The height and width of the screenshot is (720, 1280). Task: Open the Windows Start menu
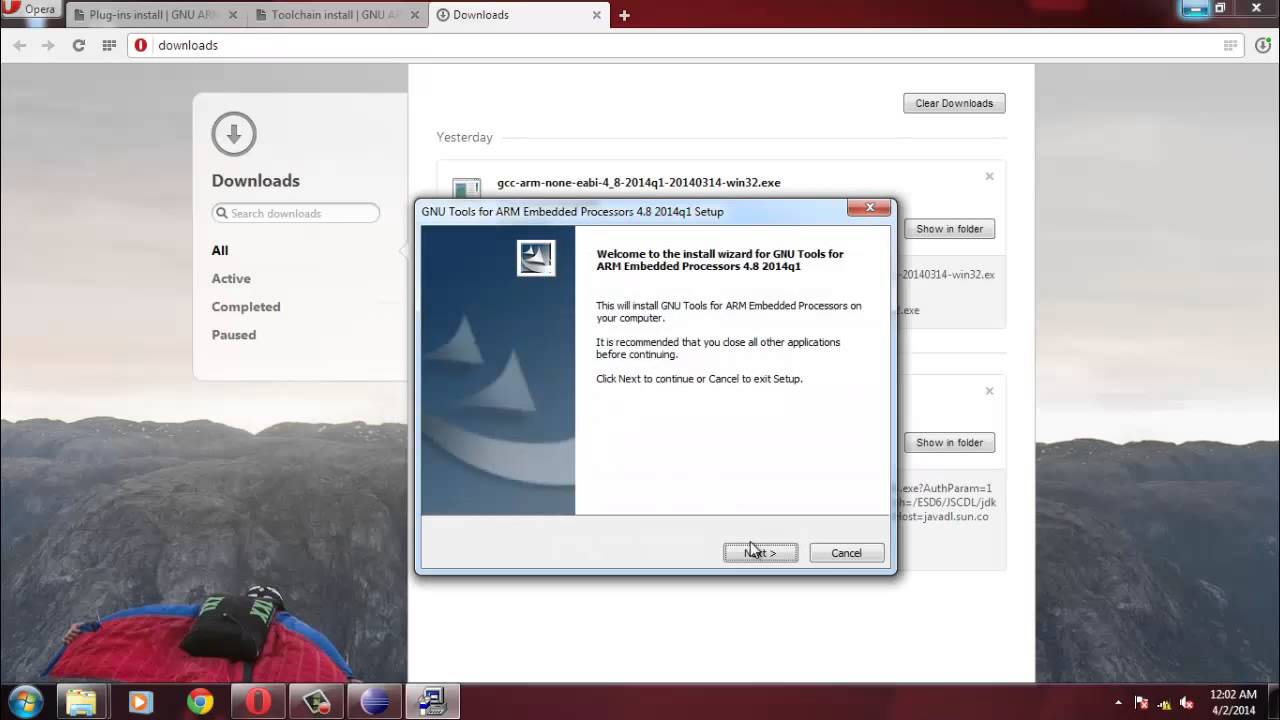(x=23, y=701)
